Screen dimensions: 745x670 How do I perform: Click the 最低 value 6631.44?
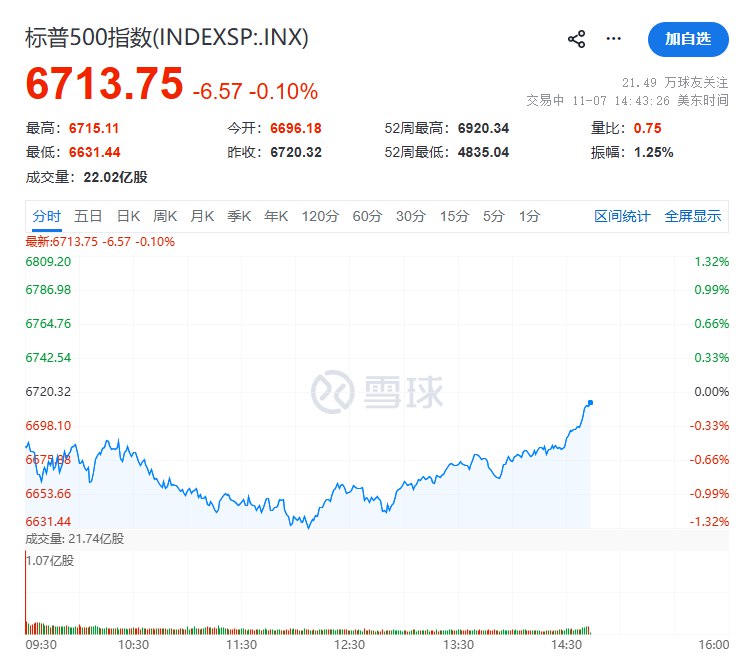click(x=95, y=153)
